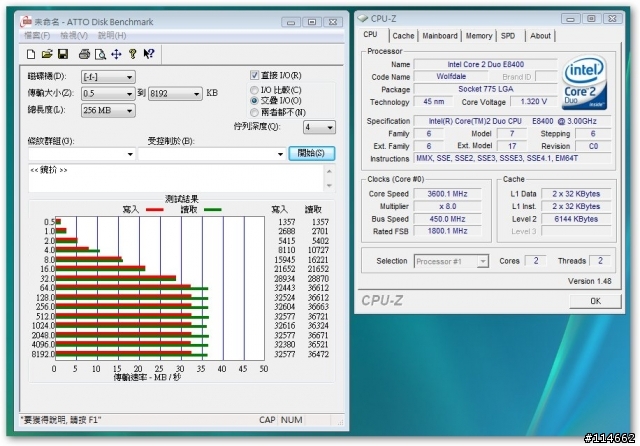640x446 pixels.
Task: Open print preview icon in ATTO toolbar
Action: [x=100, y=54]
